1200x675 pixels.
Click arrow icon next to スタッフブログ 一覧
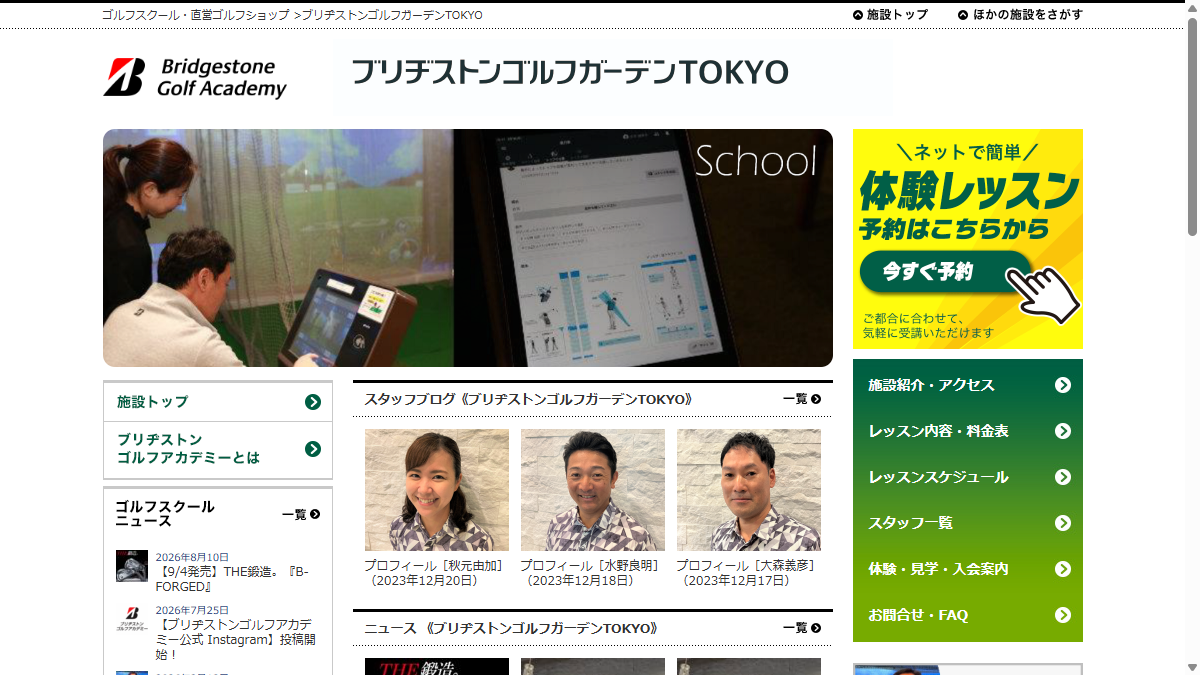816,399
